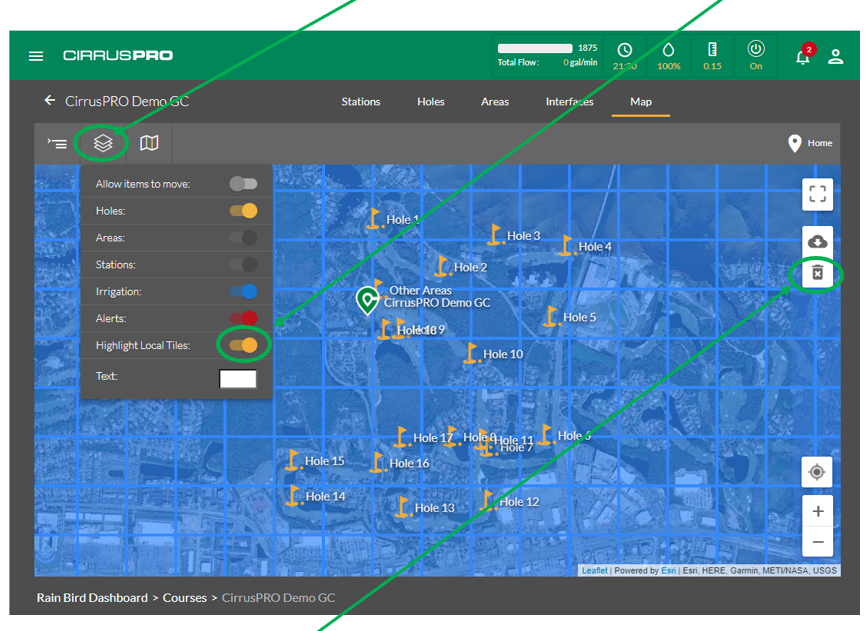Screen dimensions: 867x631
Task: Open the hamburger main menu
Action: (36, 56)
